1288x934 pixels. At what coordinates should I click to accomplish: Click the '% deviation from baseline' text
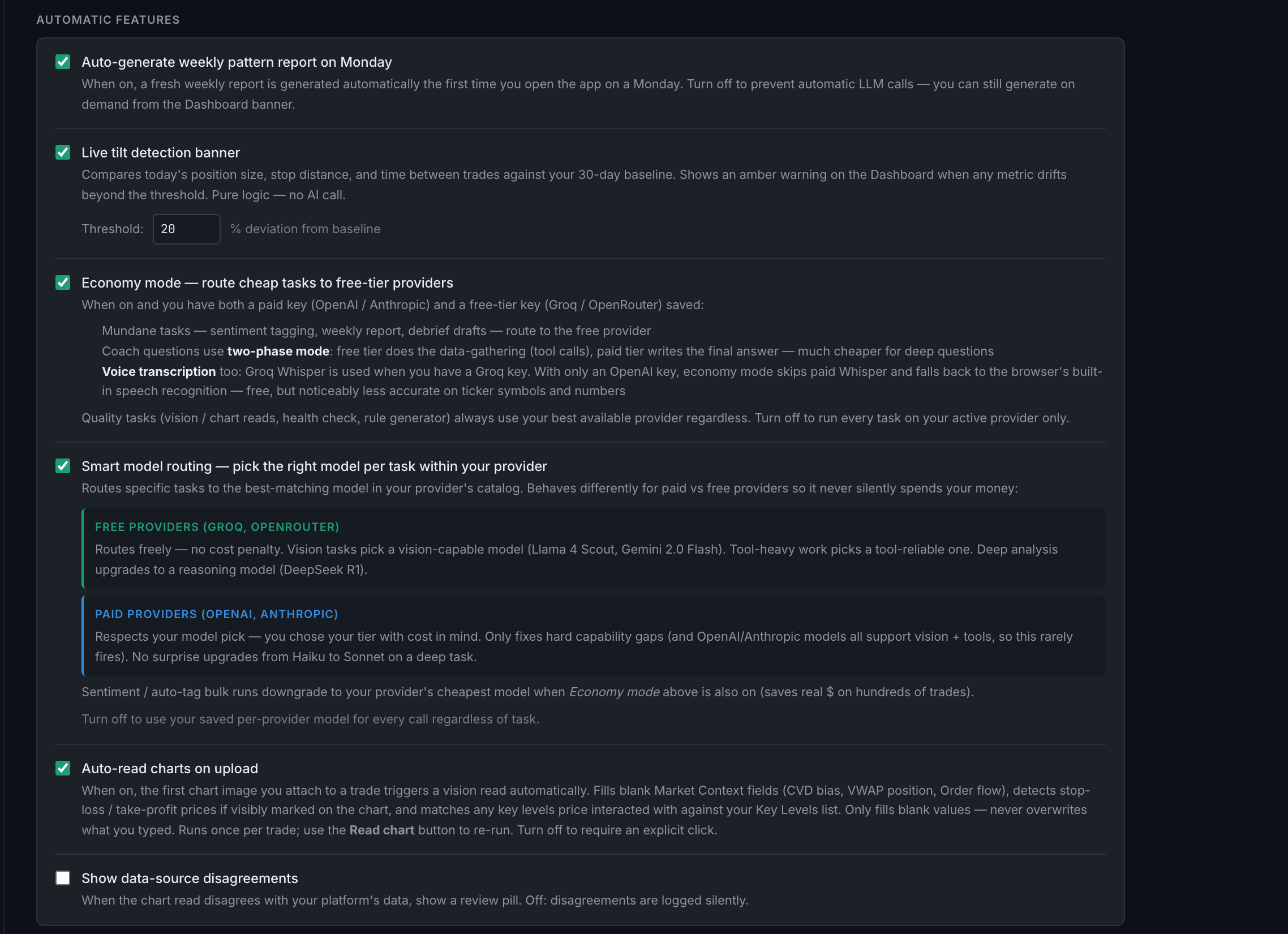click(x=306, y=229)
